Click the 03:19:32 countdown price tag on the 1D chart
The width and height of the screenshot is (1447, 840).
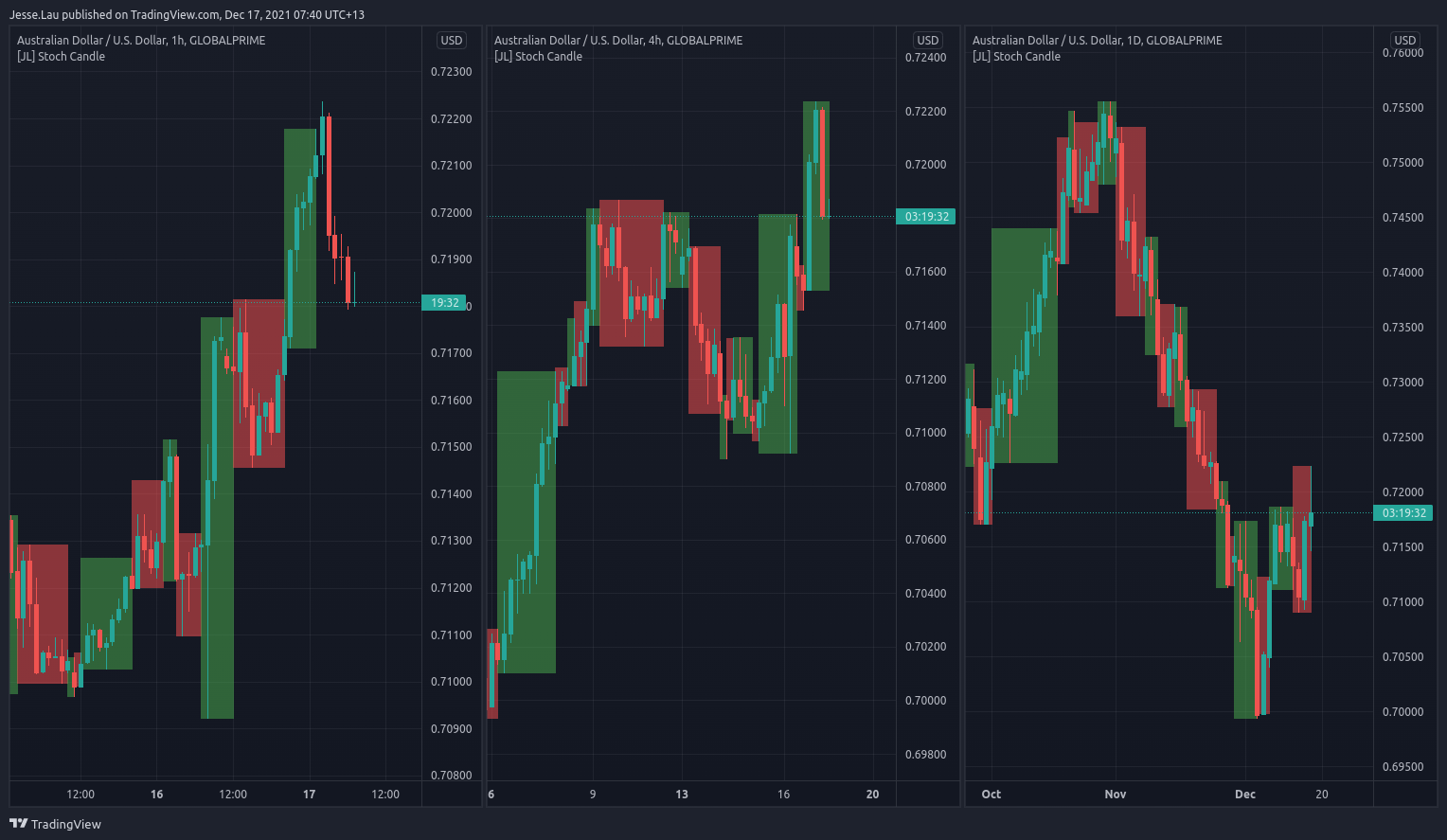1403,513
